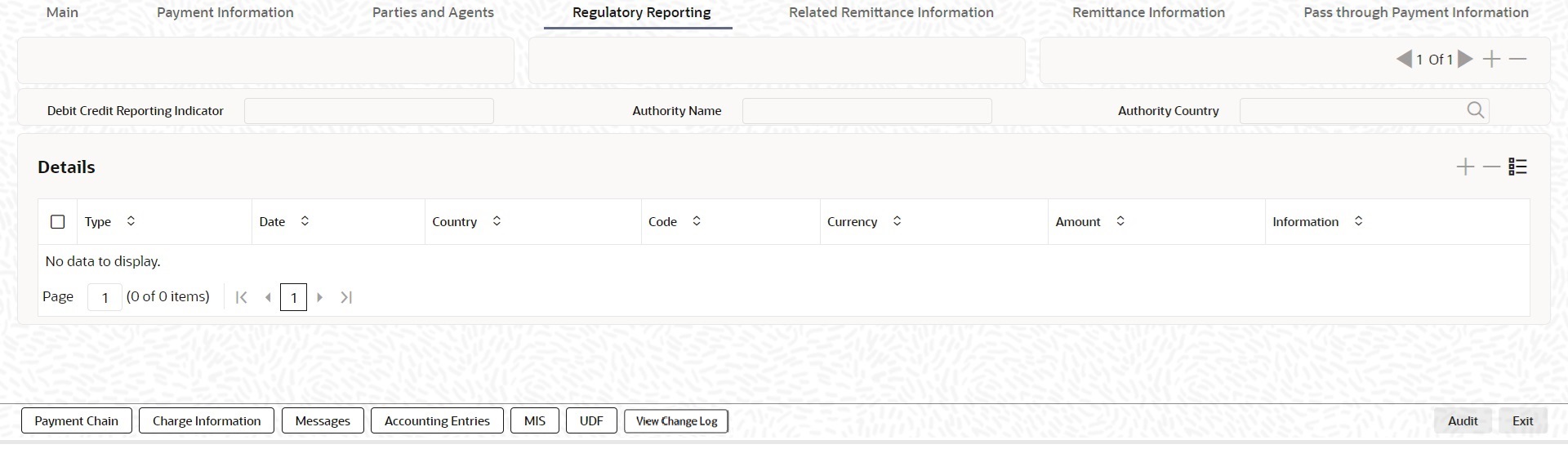
Task: Open Remittance Information tab
Action: pyautogui.click(x=1148, y=12)
